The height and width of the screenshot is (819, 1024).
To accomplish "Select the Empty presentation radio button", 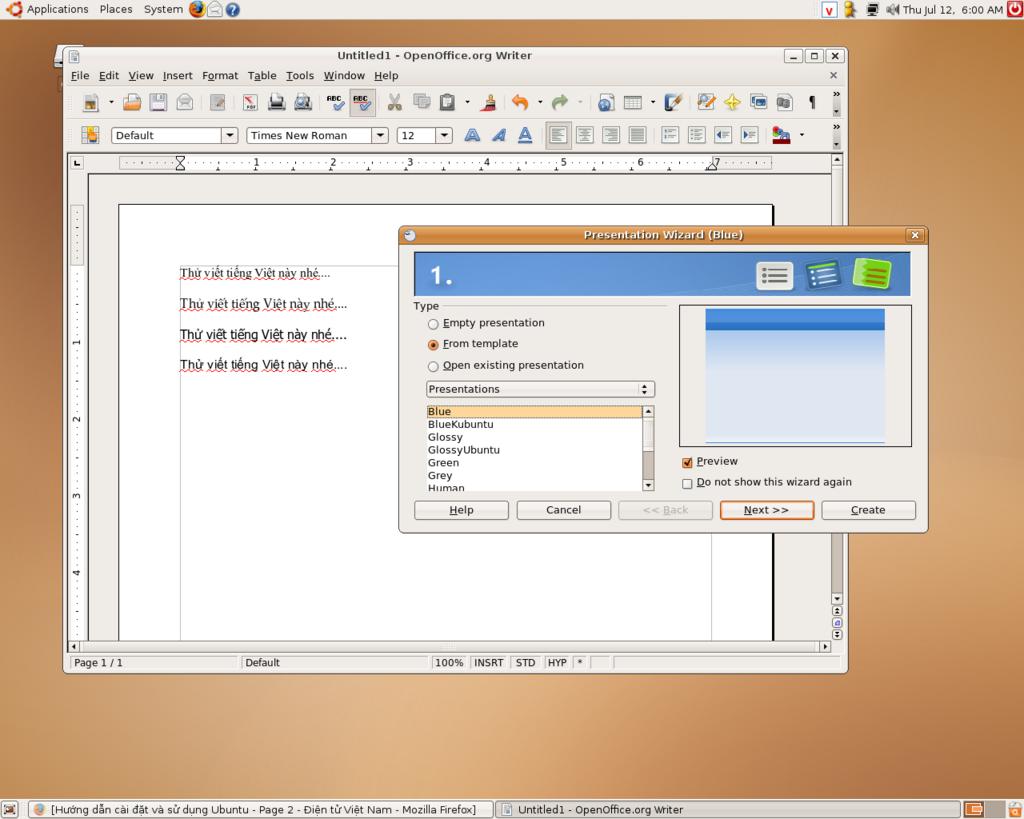I will pyautogui.click(x=433, y=324).
